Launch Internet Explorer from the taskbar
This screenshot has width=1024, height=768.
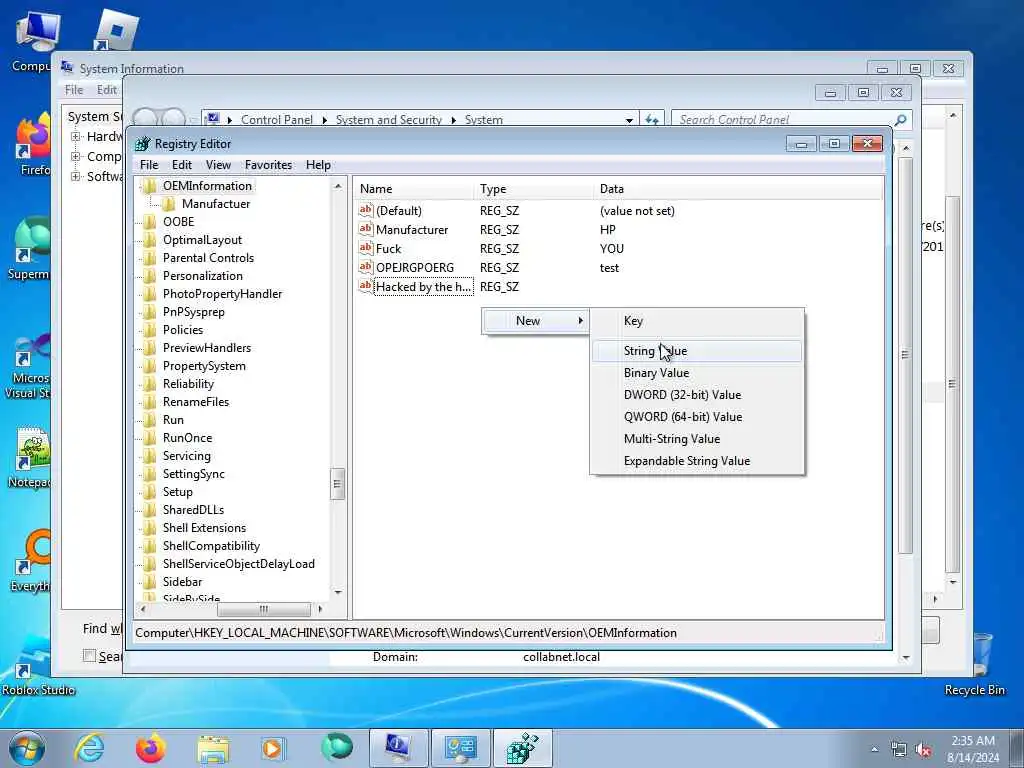(x=89, y=748)
